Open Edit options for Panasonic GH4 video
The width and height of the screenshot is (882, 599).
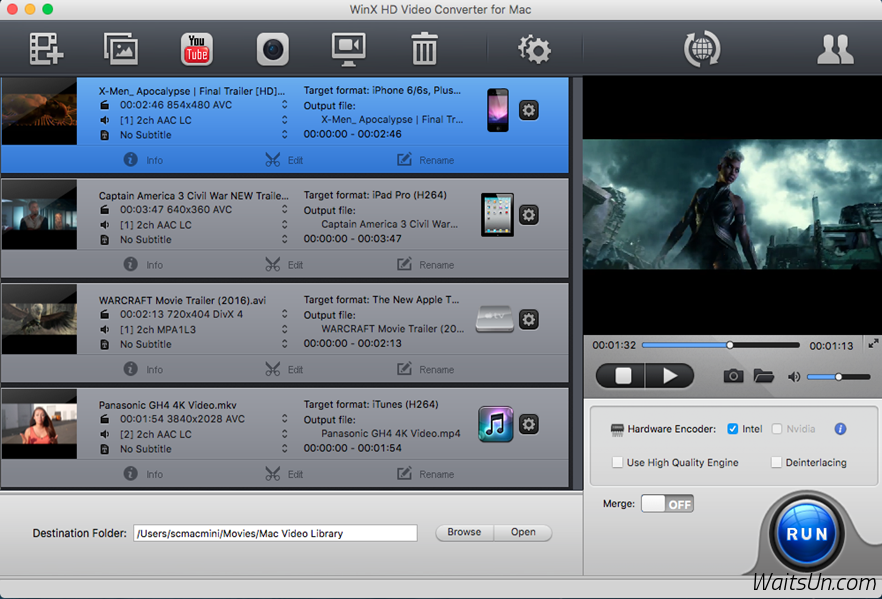pos(282,473)
